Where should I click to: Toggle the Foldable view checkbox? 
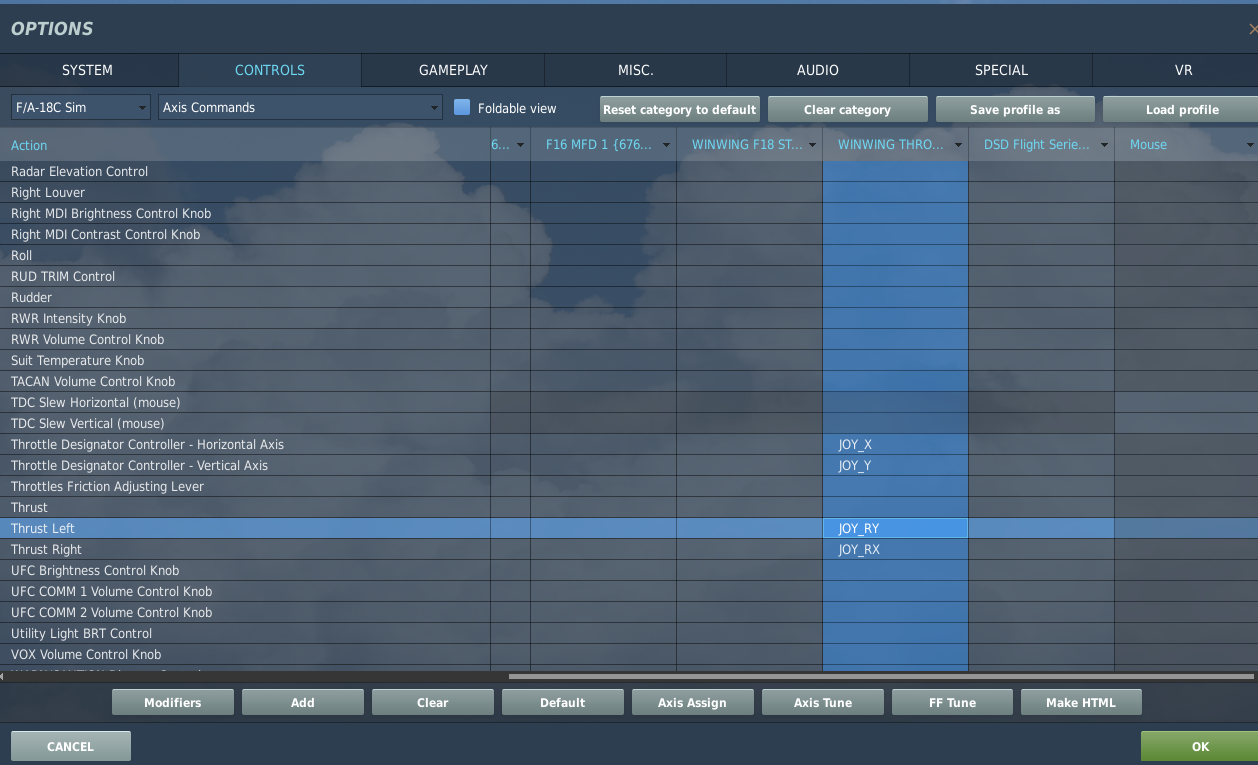[462, 107]
